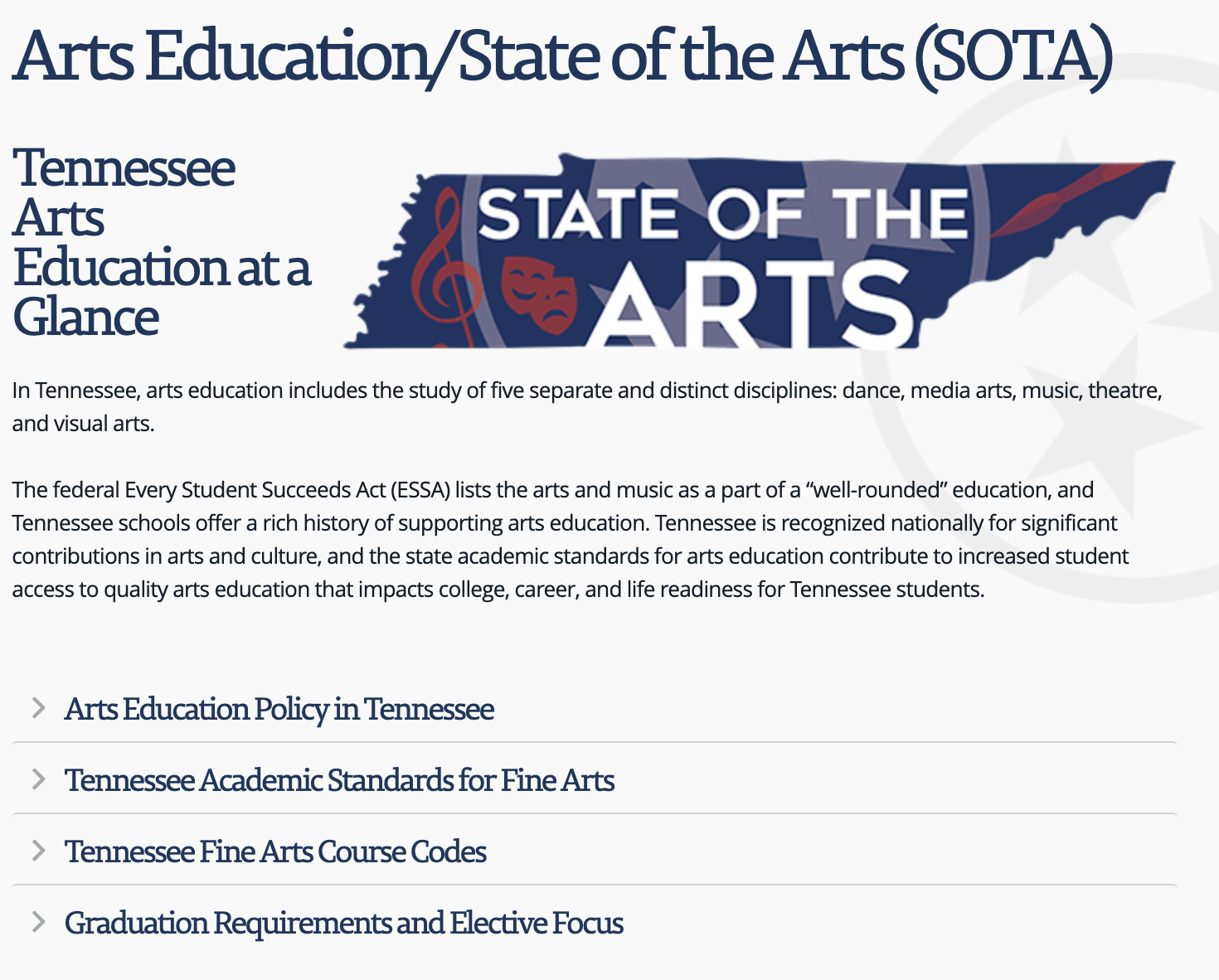1219x980 pixels.
Task: Click the Graduation Requirements and Elective Focus title
Action: (344, 923)
